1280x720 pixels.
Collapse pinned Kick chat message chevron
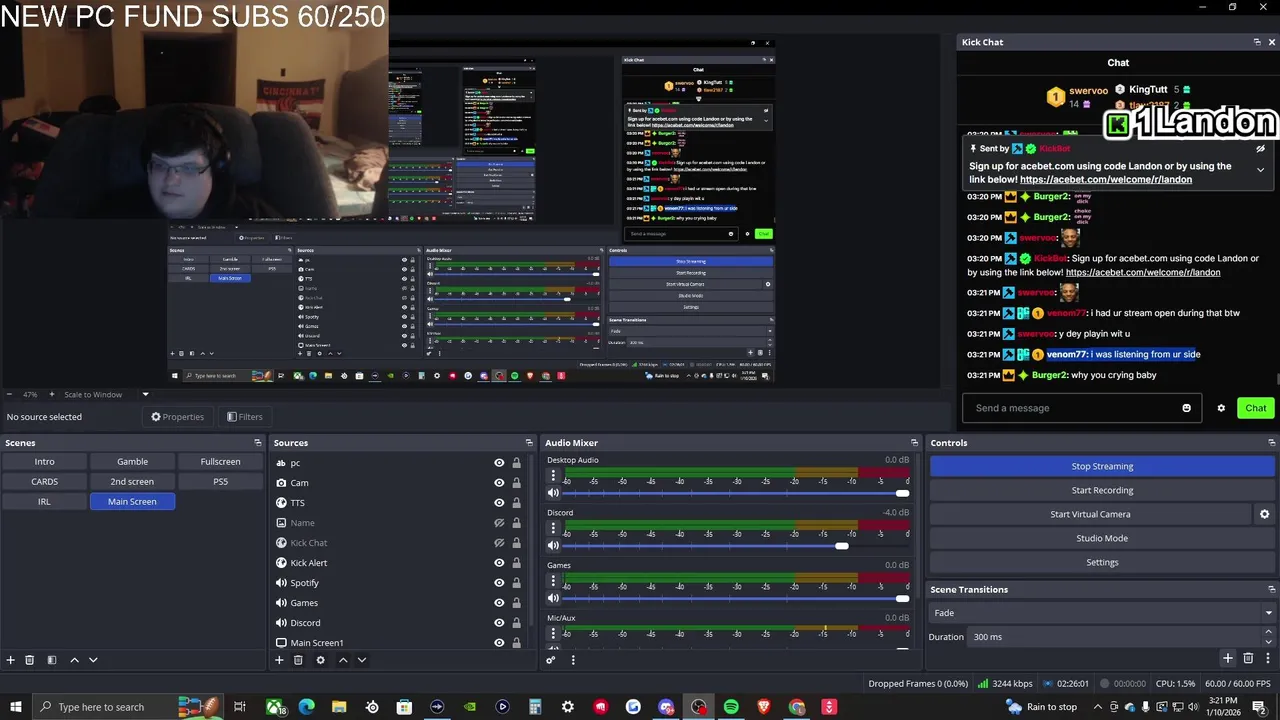1260,170
